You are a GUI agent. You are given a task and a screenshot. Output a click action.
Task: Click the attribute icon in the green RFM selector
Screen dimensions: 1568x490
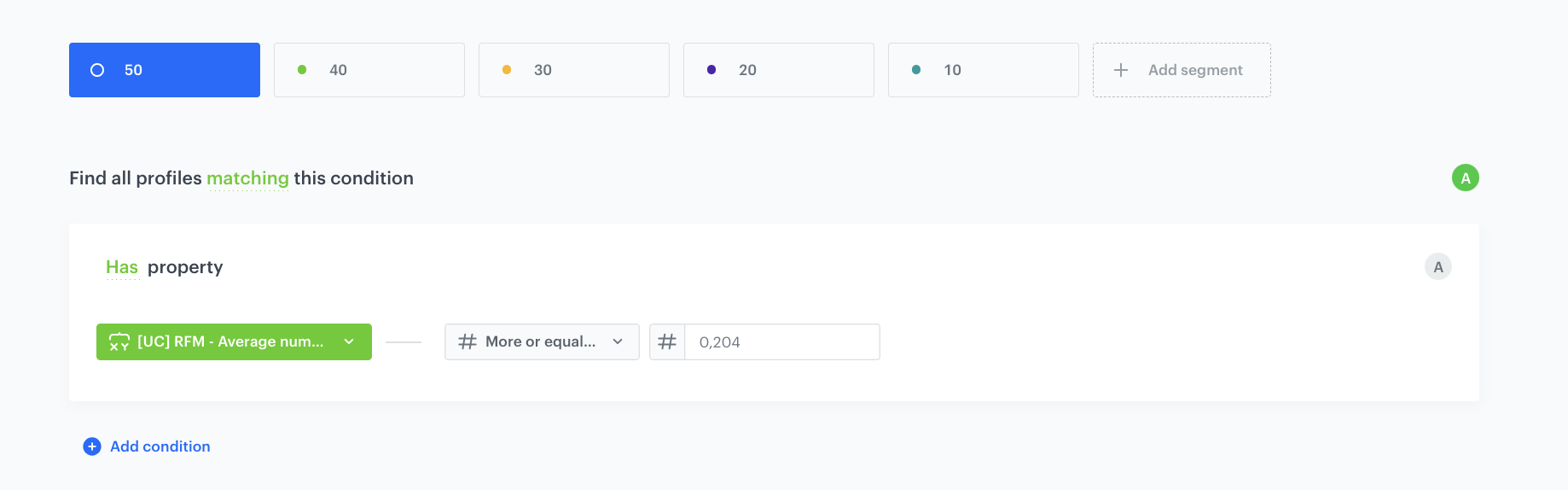119,342
